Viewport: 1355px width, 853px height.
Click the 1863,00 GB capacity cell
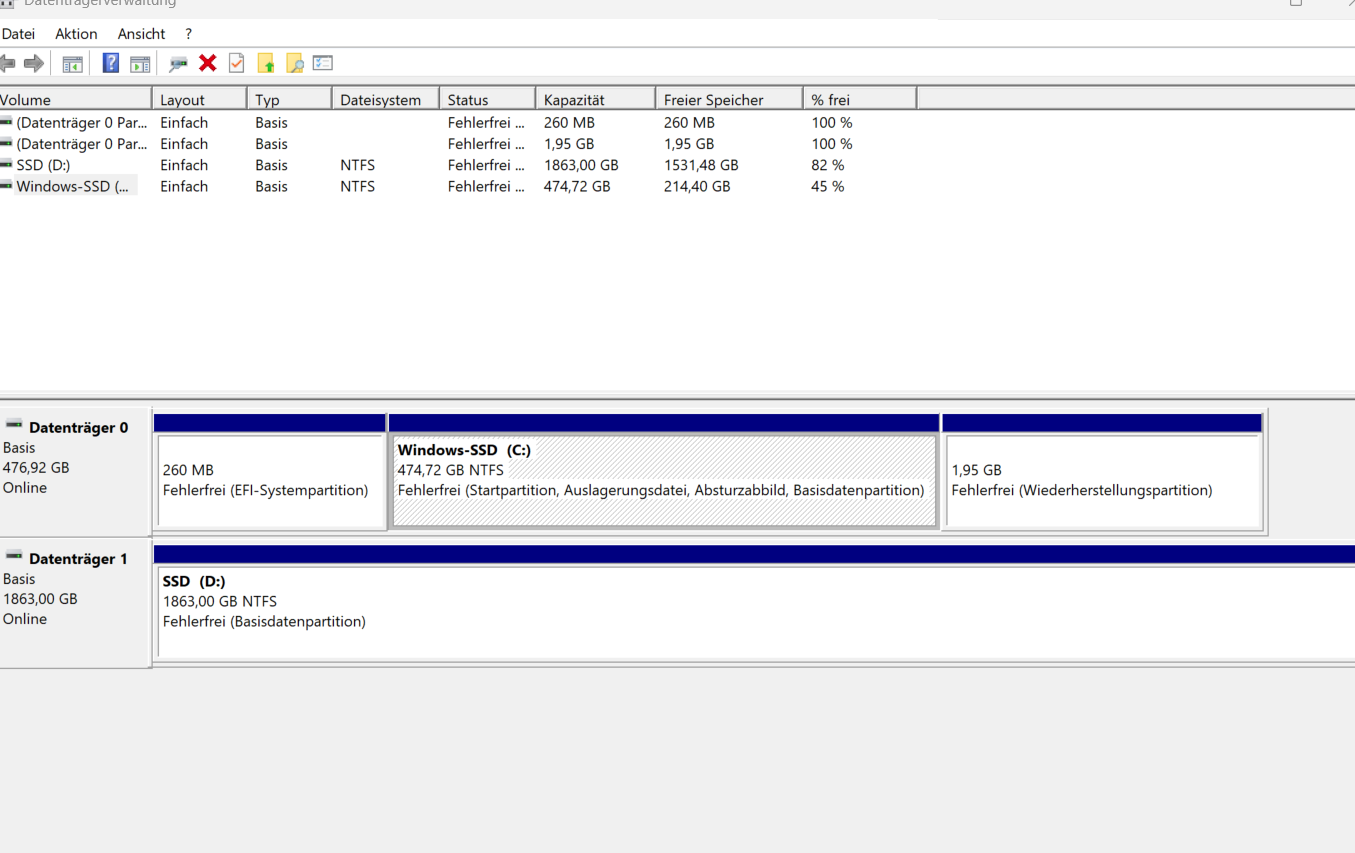[x=581, y=165]
